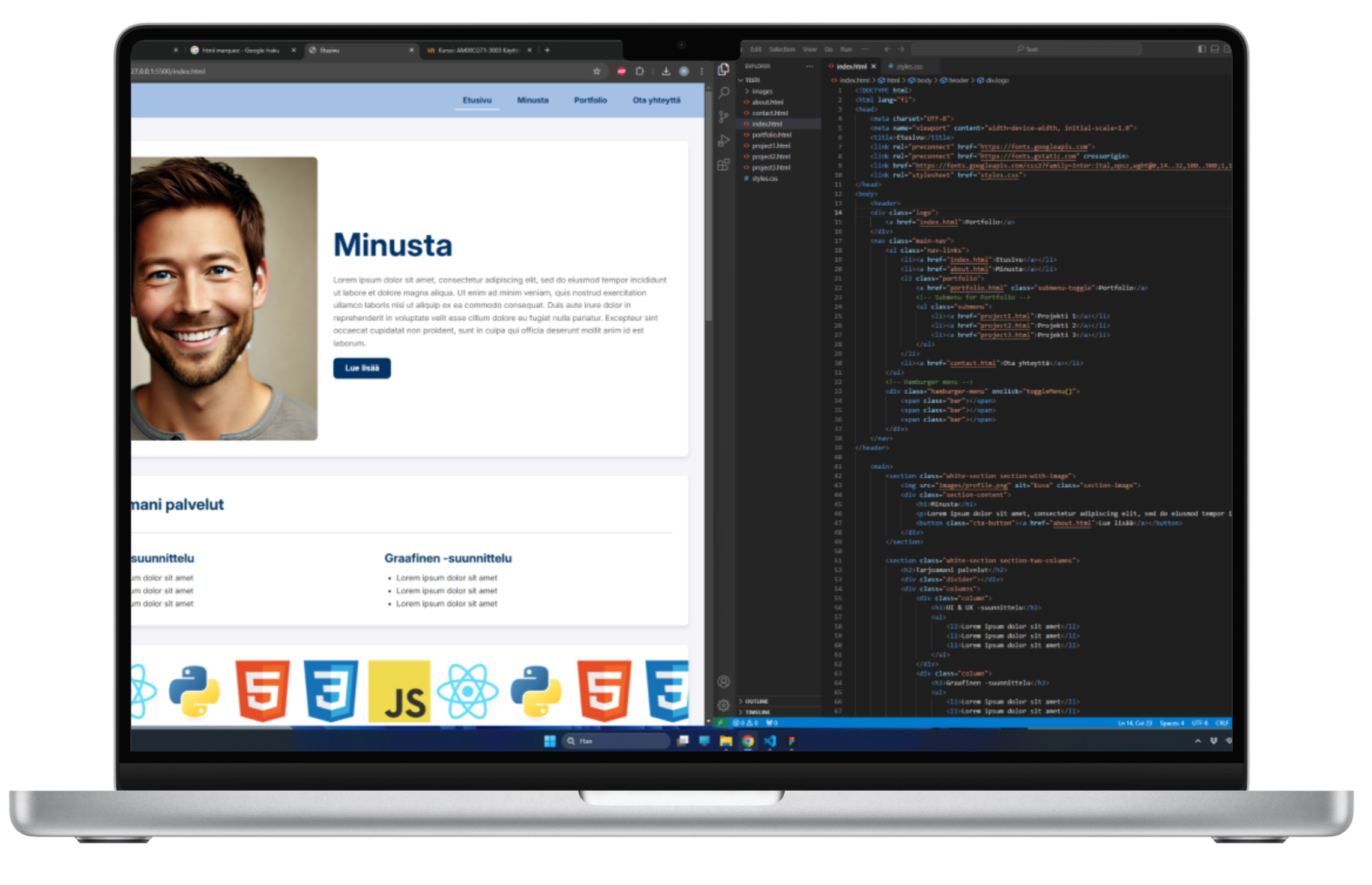
Task: Toggle the primary side bar layout button
Action: point(1202,49)
